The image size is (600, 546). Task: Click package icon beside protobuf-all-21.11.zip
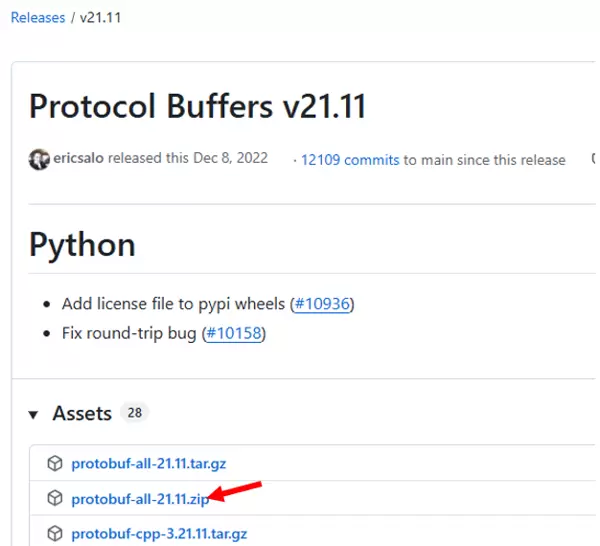click(55, 498)
